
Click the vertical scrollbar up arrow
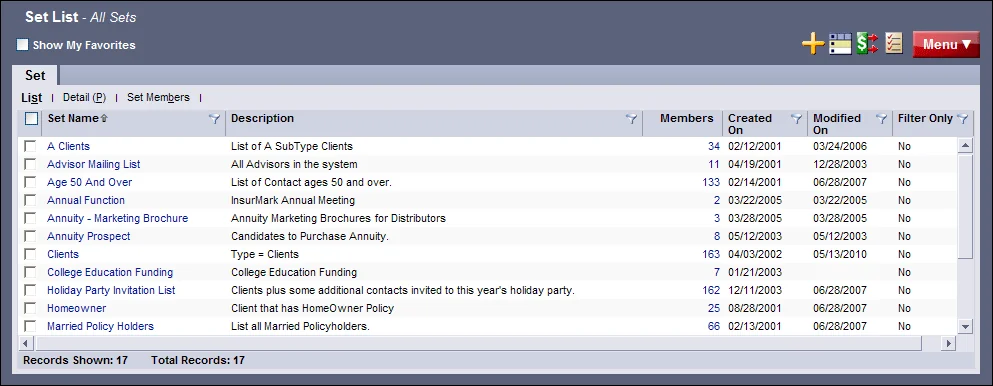point(965,146)
